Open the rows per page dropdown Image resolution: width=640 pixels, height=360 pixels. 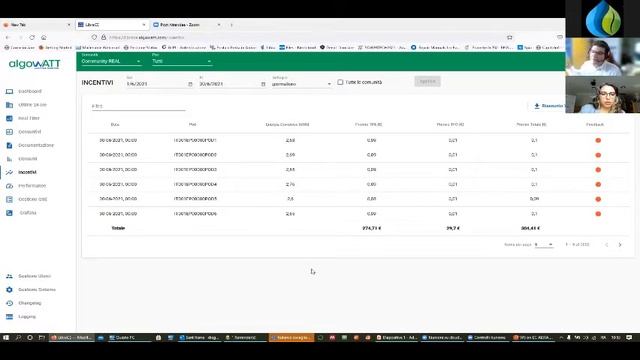pyautogui.click(x=544, y=245)
